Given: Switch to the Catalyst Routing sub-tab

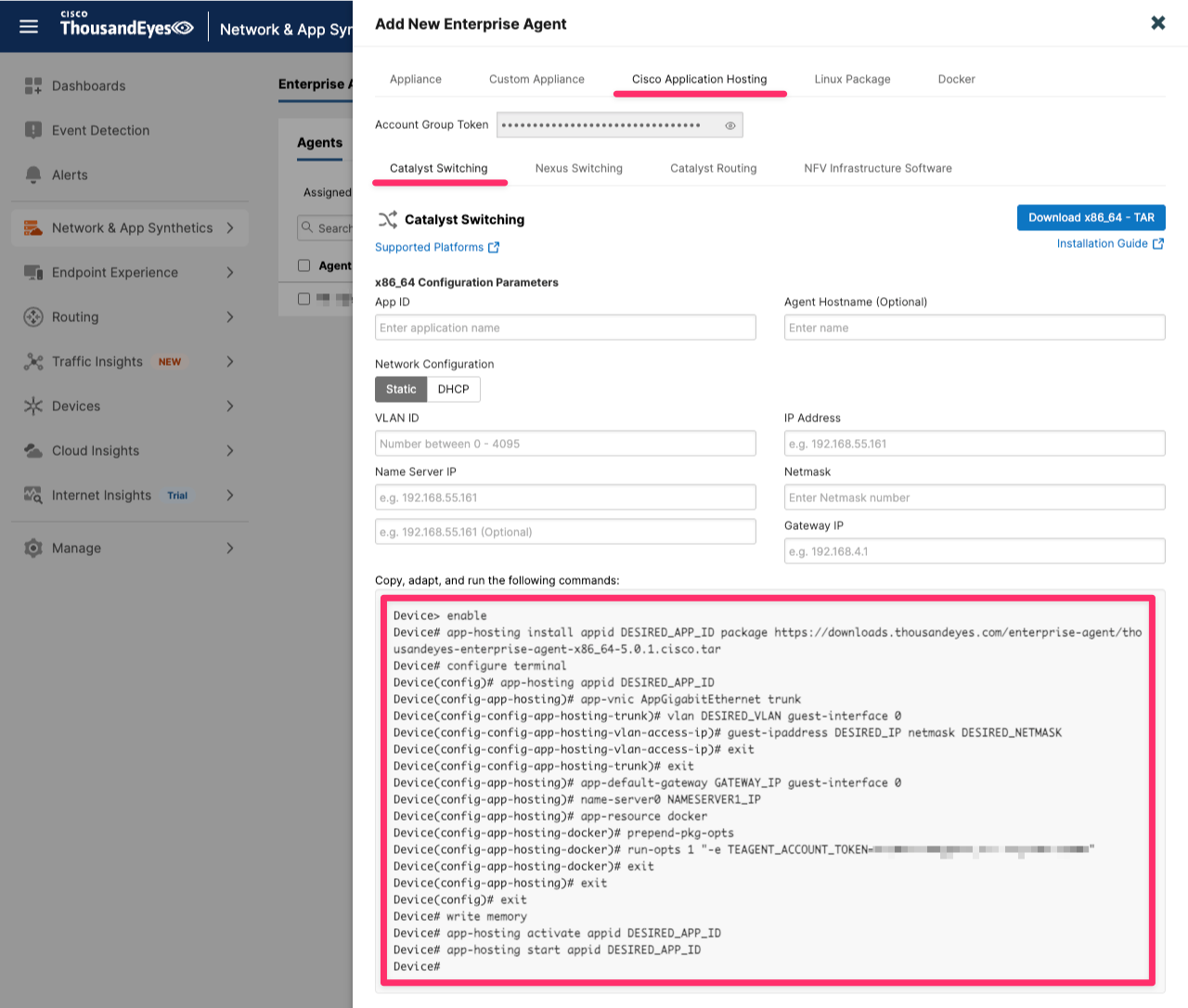Looking at the screenshot, I should point(714,168).
